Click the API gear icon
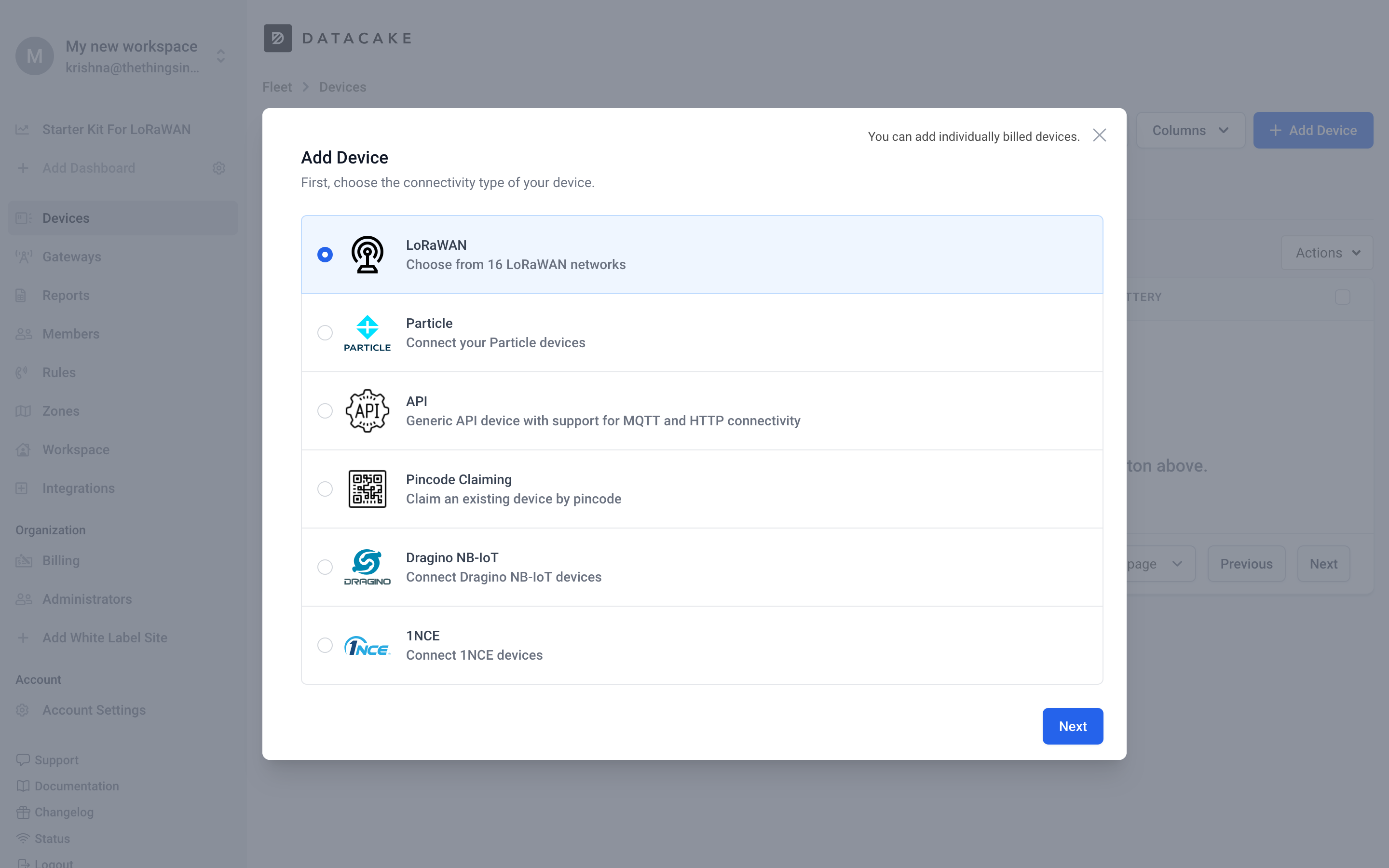The width and height of the screenshot is (1389, 868). coord(367,410)
